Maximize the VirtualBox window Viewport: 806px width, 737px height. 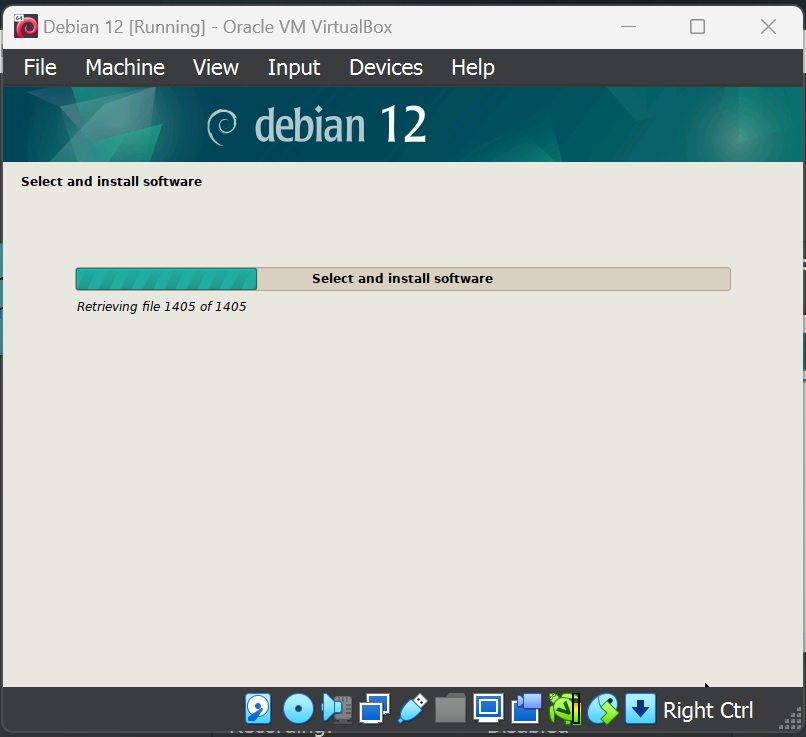click(698, 27)
